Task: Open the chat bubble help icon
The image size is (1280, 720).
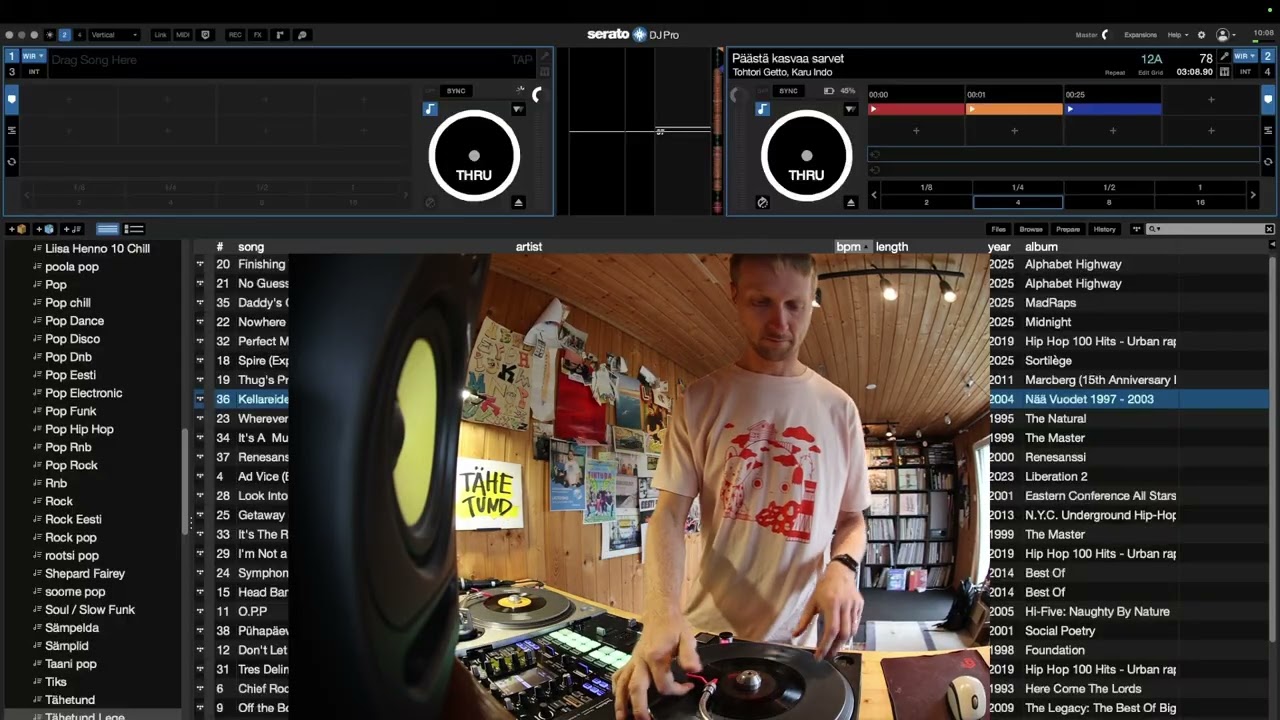Action: (206, 35)
